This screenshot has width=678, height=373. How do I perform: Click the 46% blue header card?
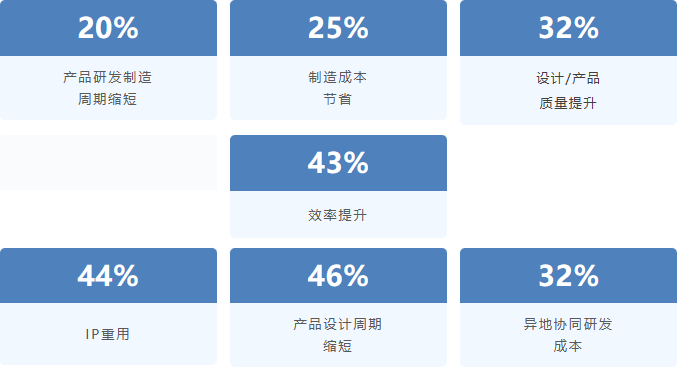(x=338, y=275)
